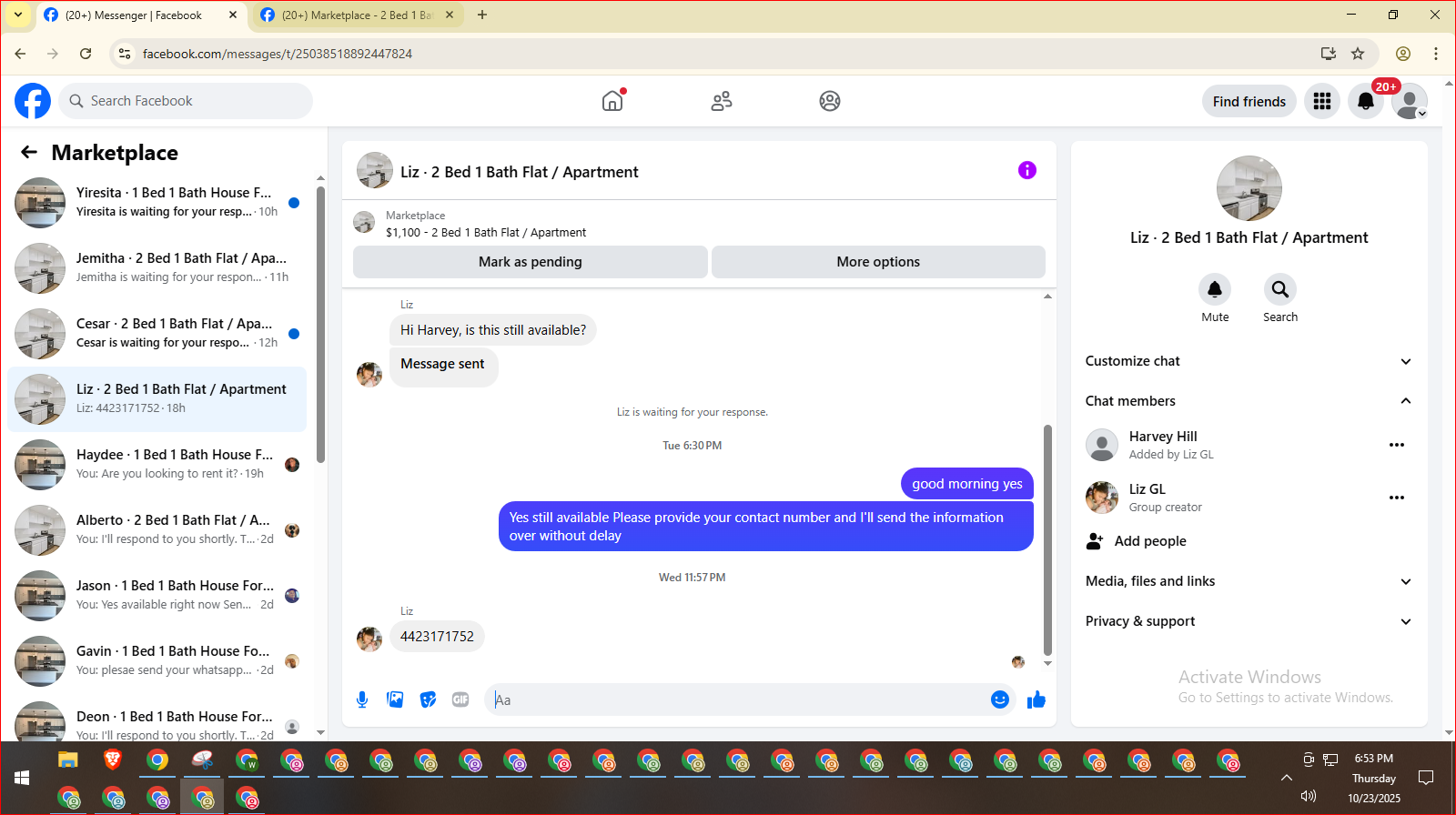The width and height of the screenshot is (1456, 815).
Task: Open Alberto 2 Bed 1 Bath Flat chat
Action: click(157, 529)
